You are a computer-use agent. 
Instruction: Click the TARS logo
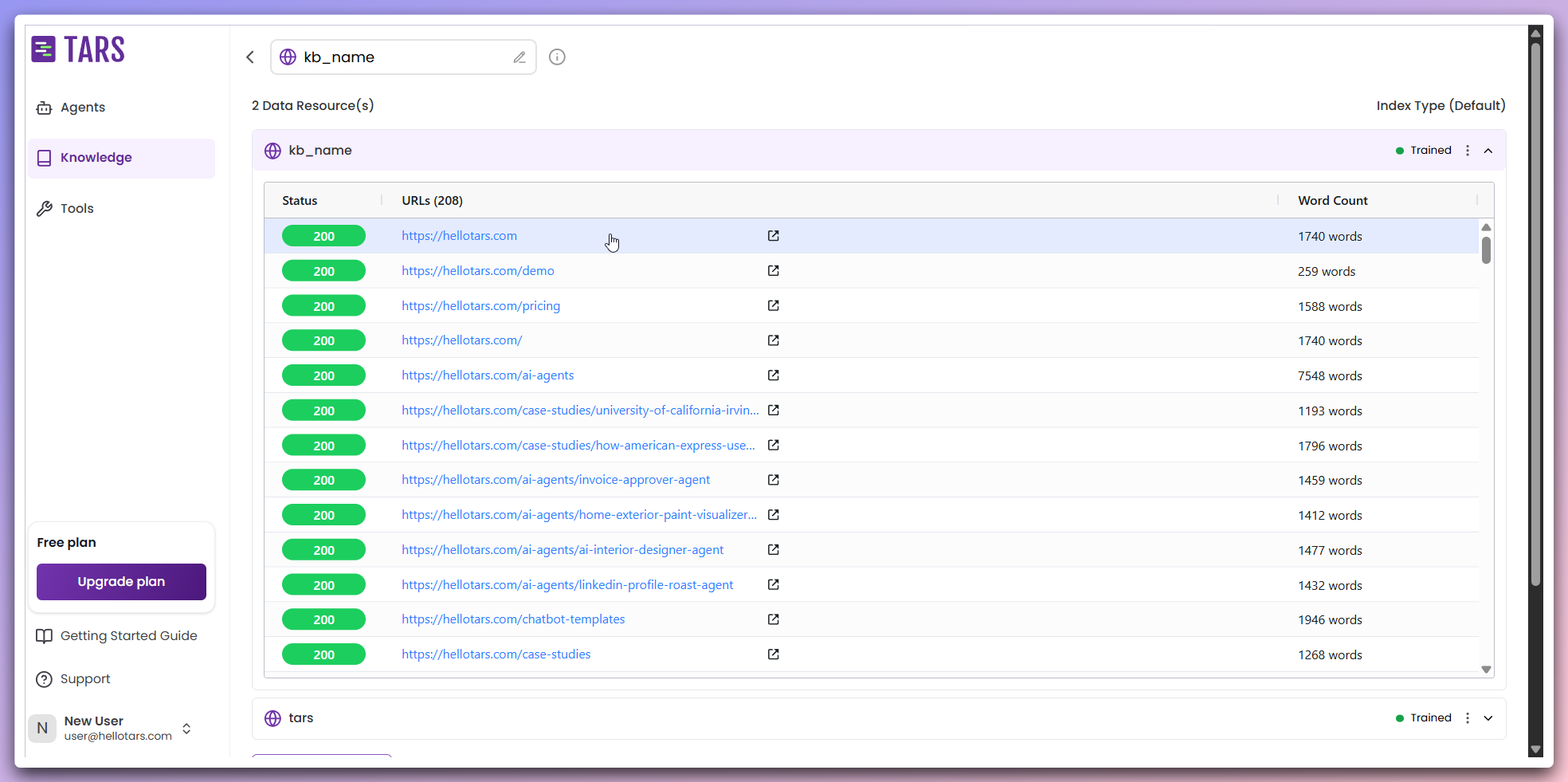tap(78, 49)
